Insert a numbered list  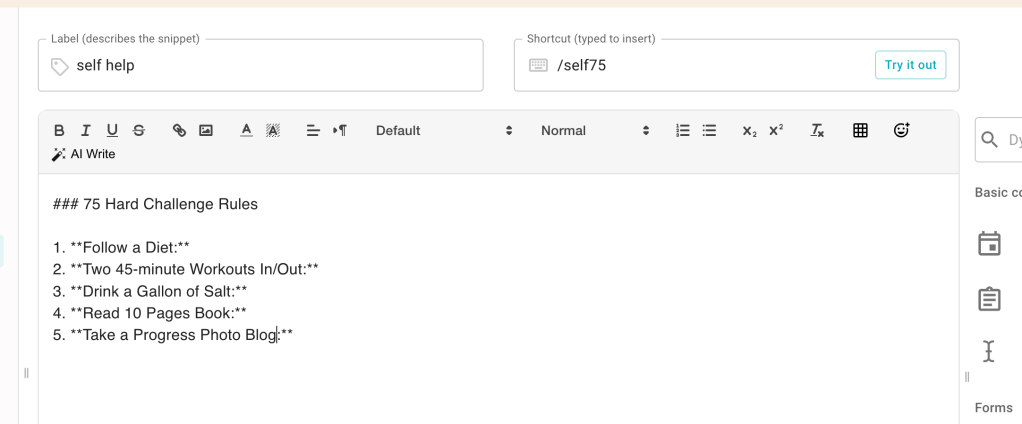[x=682, y=130]
